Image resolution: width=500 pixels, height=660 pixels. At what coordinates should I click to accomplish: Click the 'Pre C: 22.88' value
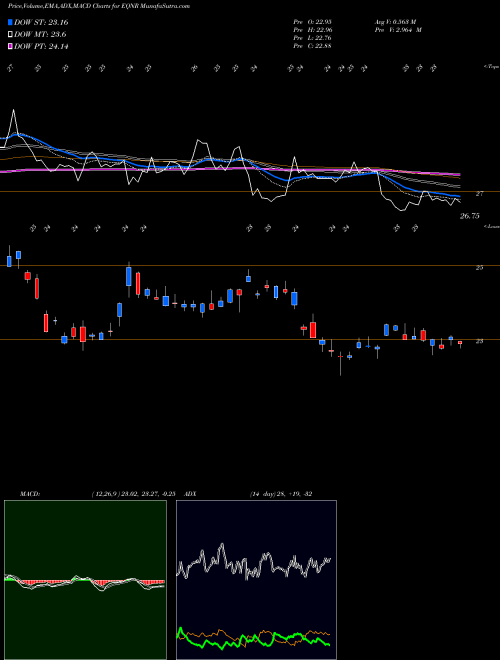coord(313,46)
